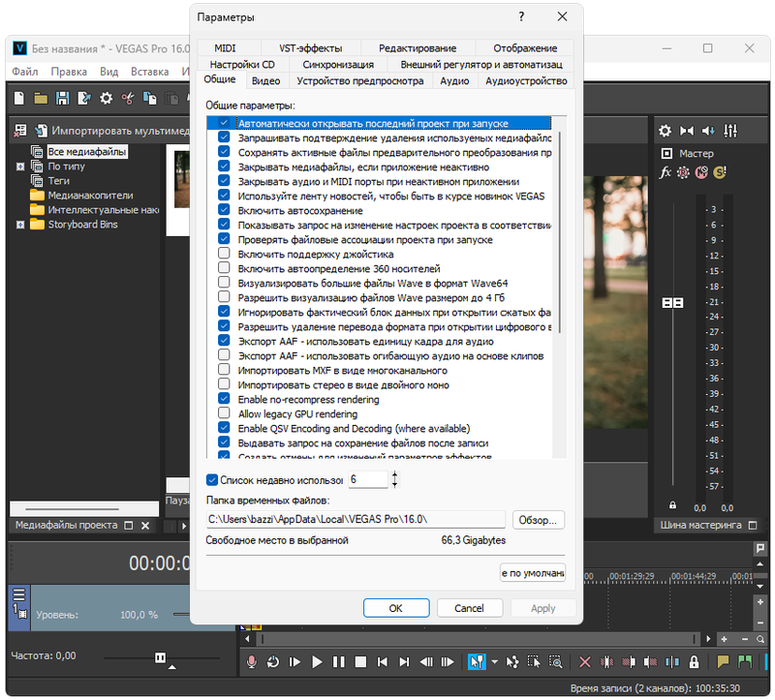Enable the joystick support checkbox

click(x=224, y=254)
